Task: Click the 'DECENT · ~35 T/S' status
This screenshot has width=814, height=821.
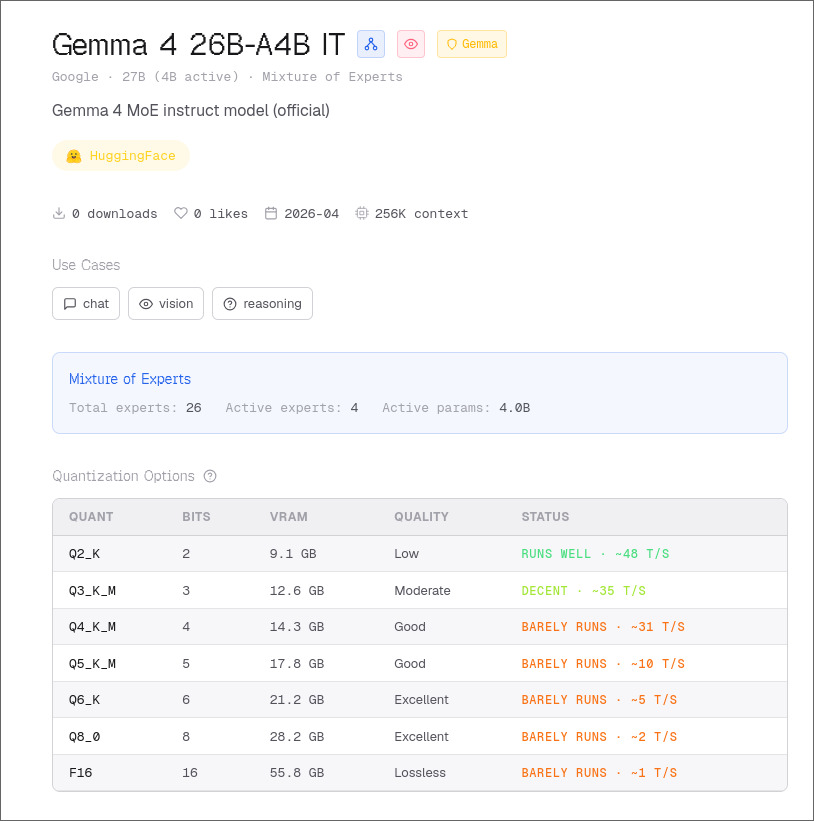Action: click(x=583, y=591)
